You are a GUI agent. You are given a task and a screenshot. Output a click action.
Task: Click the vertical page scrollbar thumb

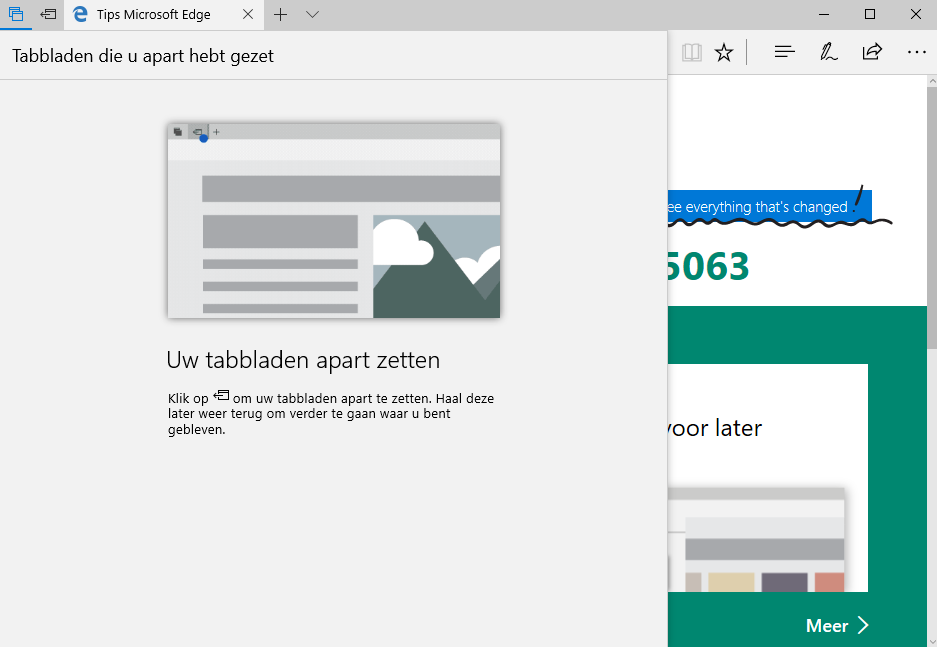931,220
